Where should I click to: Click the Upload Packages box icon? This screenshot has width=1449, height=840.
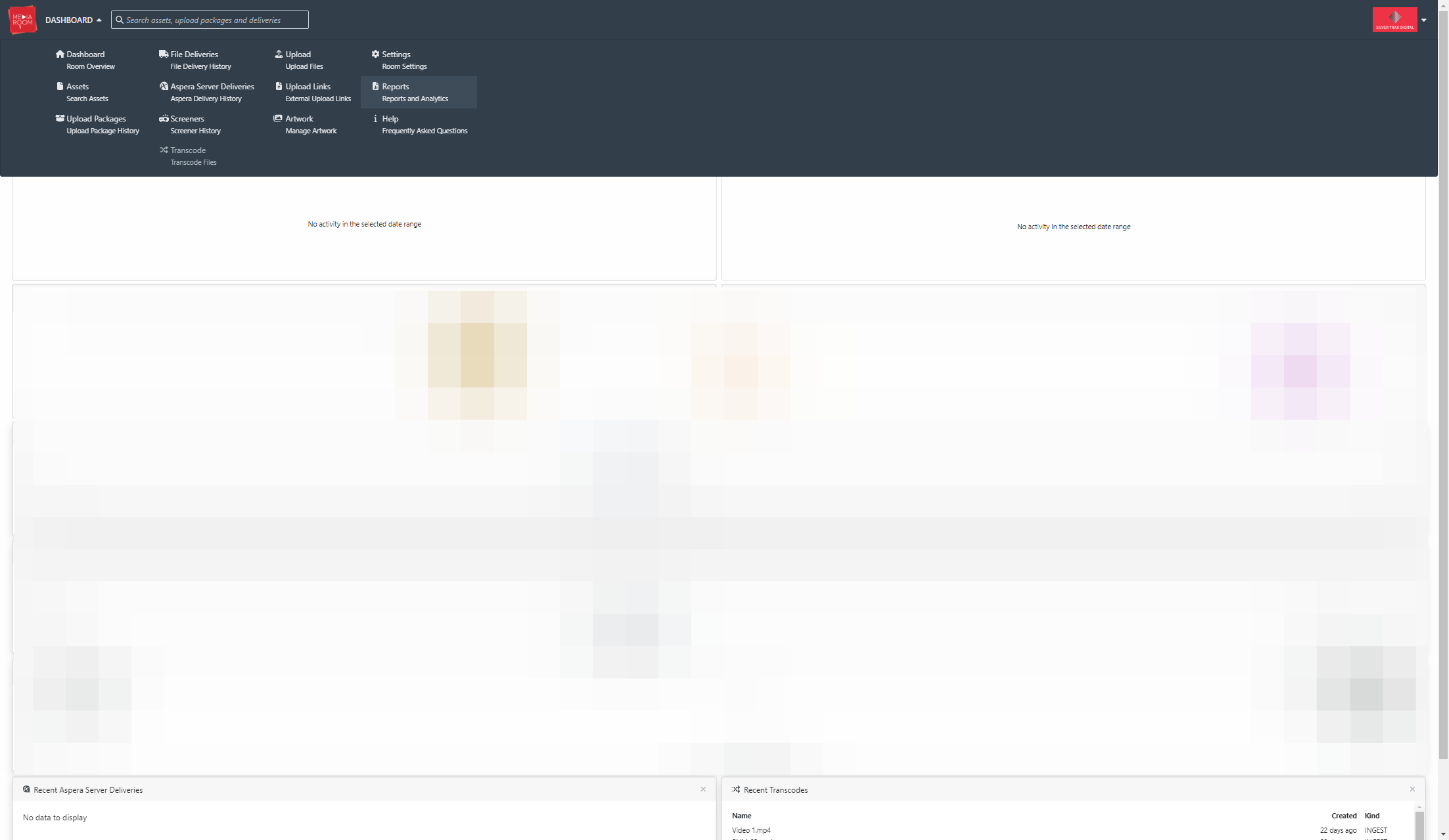(60, 118)
